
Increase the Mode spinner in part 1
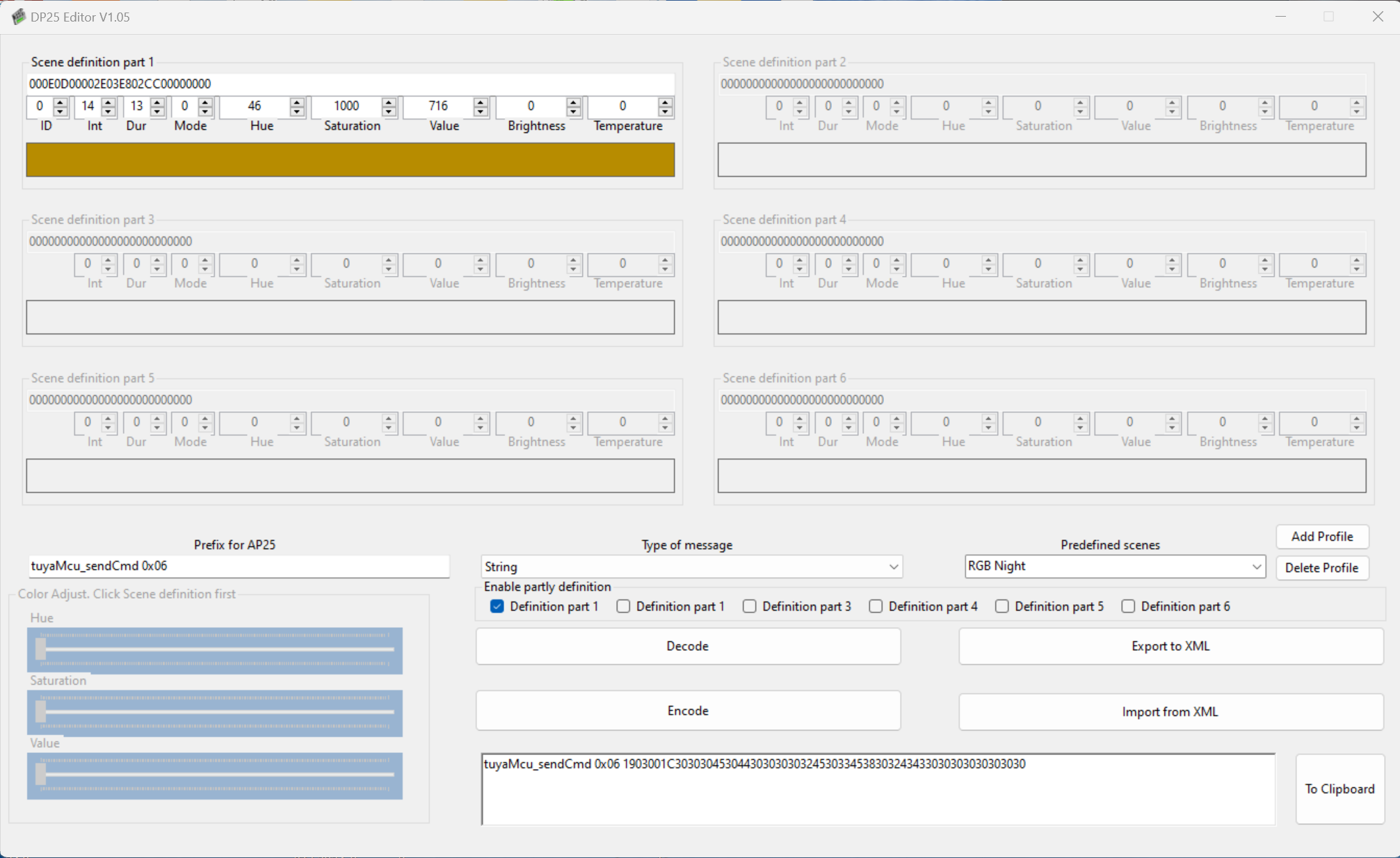[205, 102]
